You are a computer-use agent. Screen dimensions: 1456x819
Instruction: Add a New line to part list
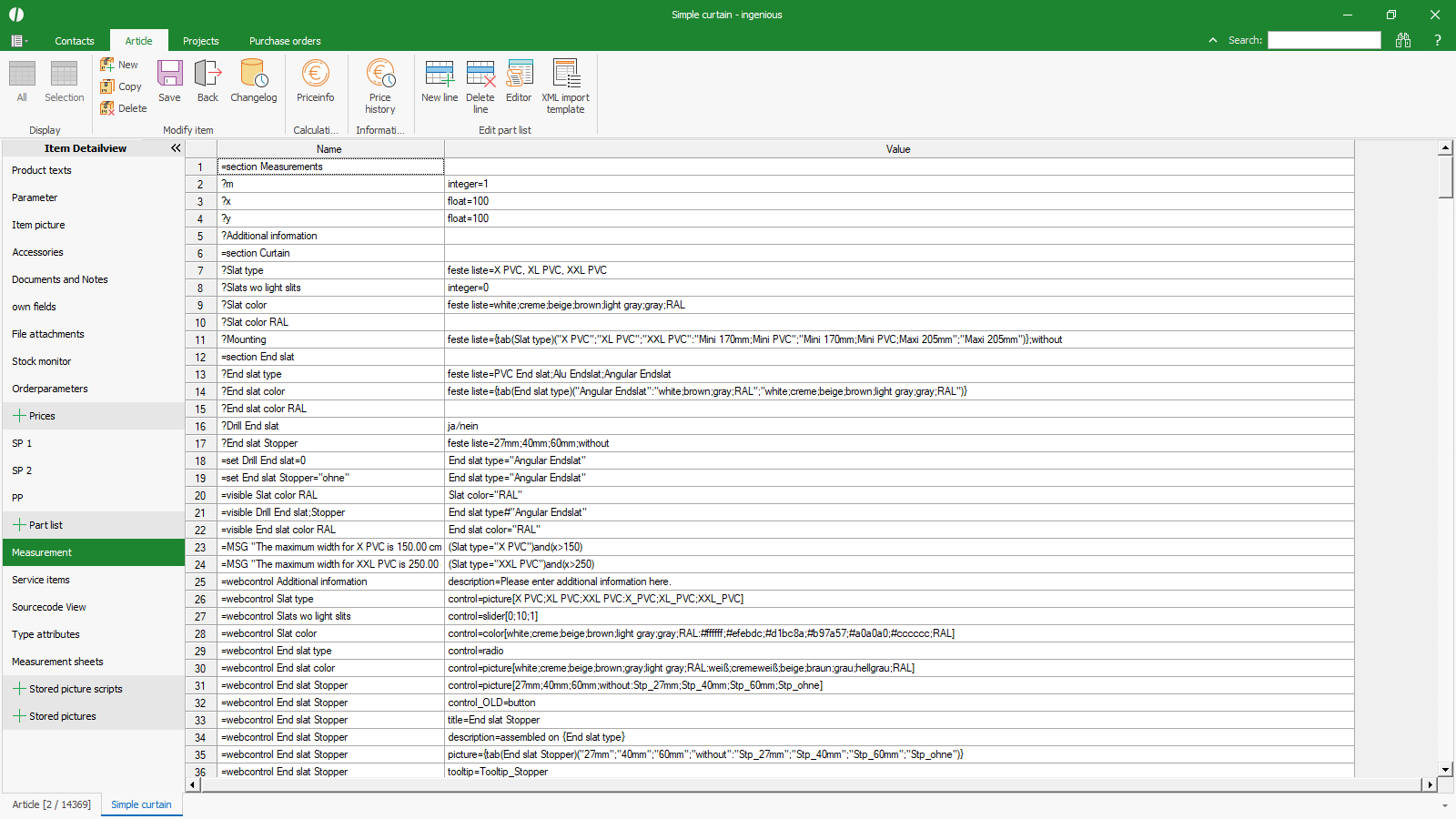(x=440, y=81)
